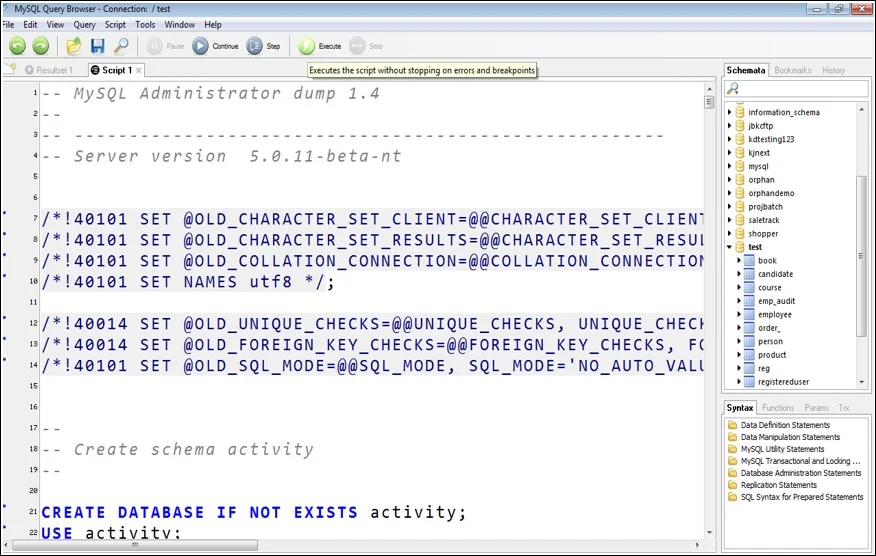Select the book table icon
876x556 pixels.
(x=749, y=260)
